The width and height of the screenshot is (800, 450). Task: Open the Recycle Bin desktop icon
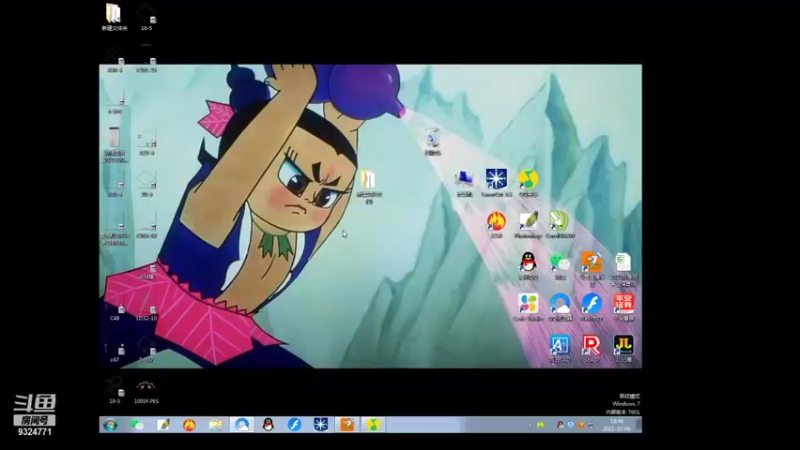432,141
